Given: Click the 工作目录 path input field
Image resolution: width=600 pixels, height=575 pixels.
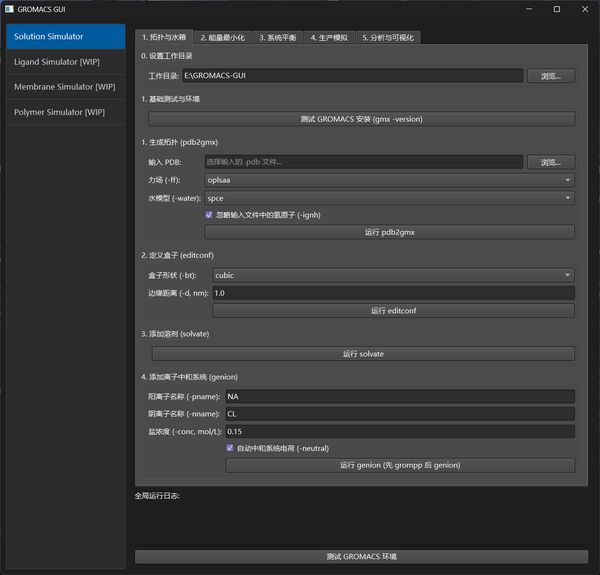Looking at the screenshot, I should (352, 75).
